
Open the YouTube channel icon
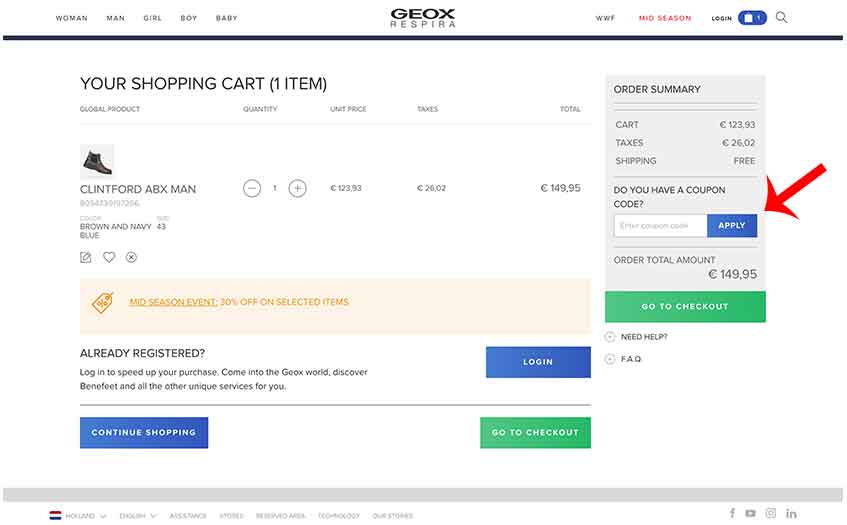750,513
